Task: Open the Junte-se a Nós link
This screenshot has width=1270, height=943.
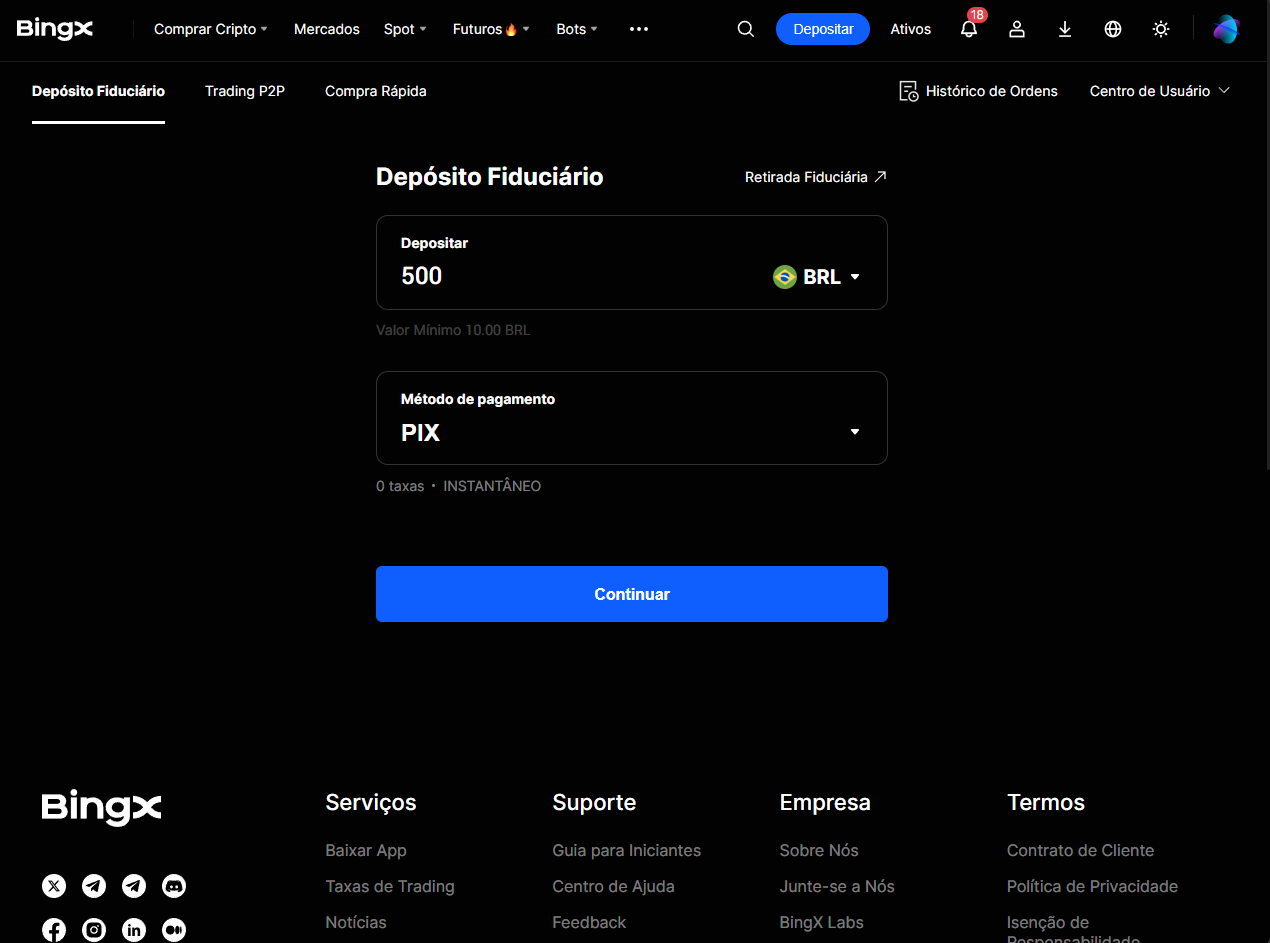Action: click(837, 886)
